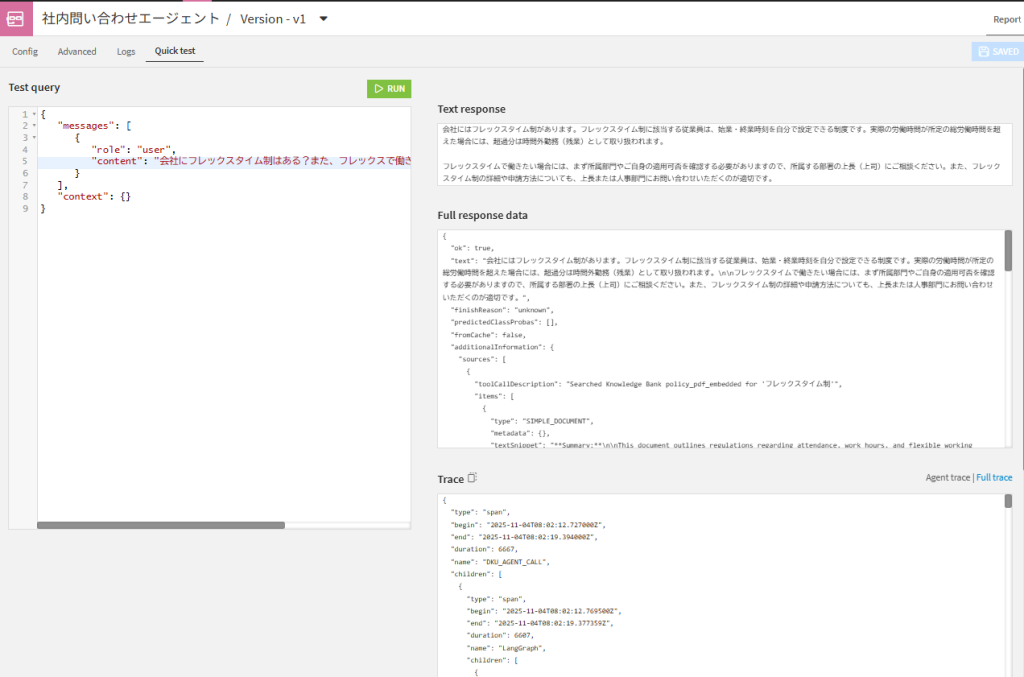Switch to Agent trace view
Image resolution: width=1024 pixels, height=677 pixels.
(x=948, y=478)
